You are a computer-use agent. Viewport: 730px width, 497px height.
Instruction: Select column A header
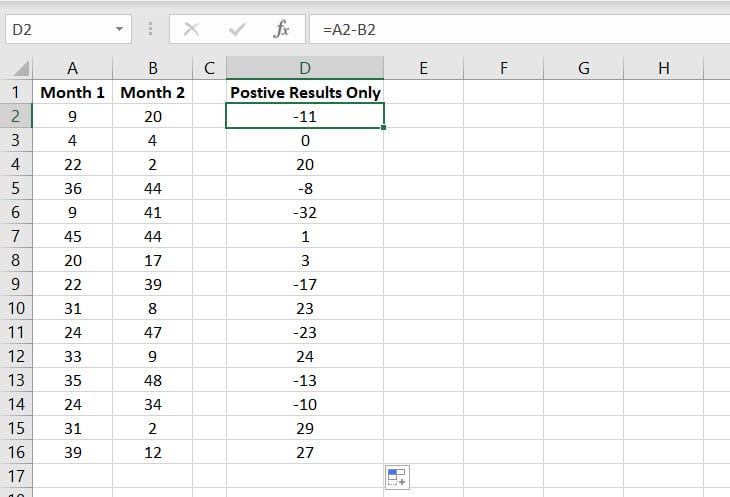point(73,68)
